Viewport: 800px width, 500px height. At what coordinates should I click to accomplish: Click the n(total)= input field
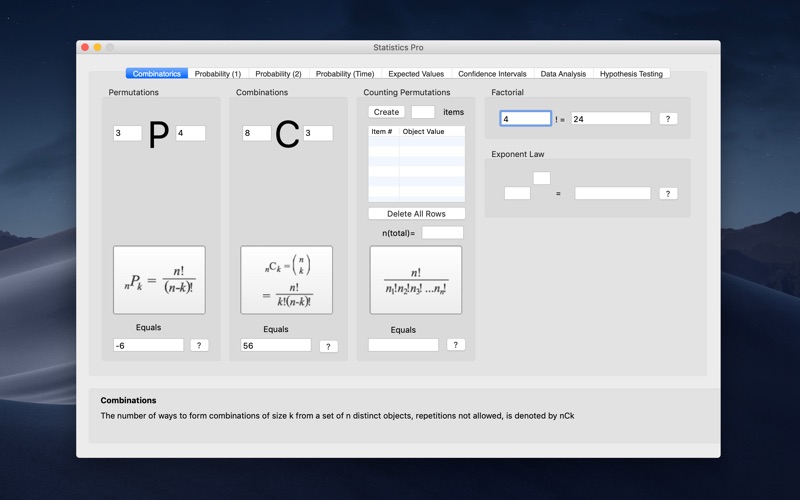coord(442,233)
